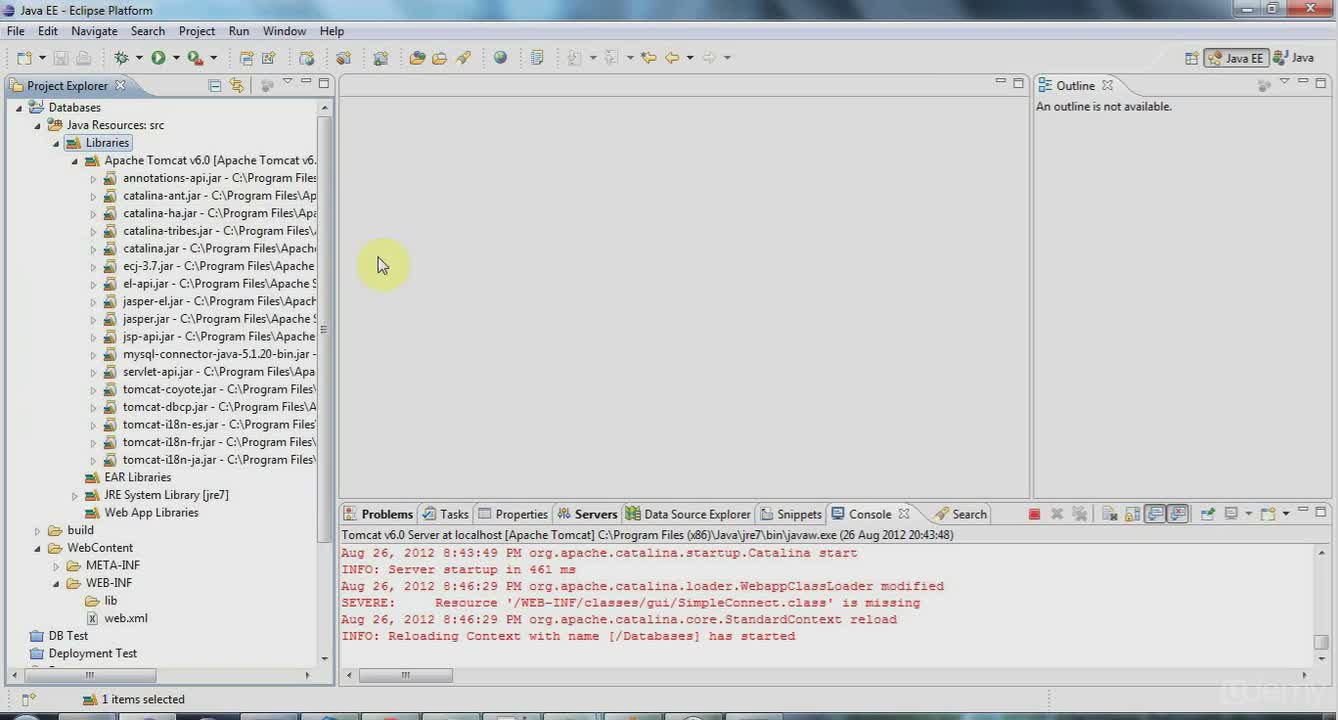Image resolution: width=1338 pixels, height=720 pixels.
Task: Open Project Explorer view menu triangle
Action: point(287,82)
